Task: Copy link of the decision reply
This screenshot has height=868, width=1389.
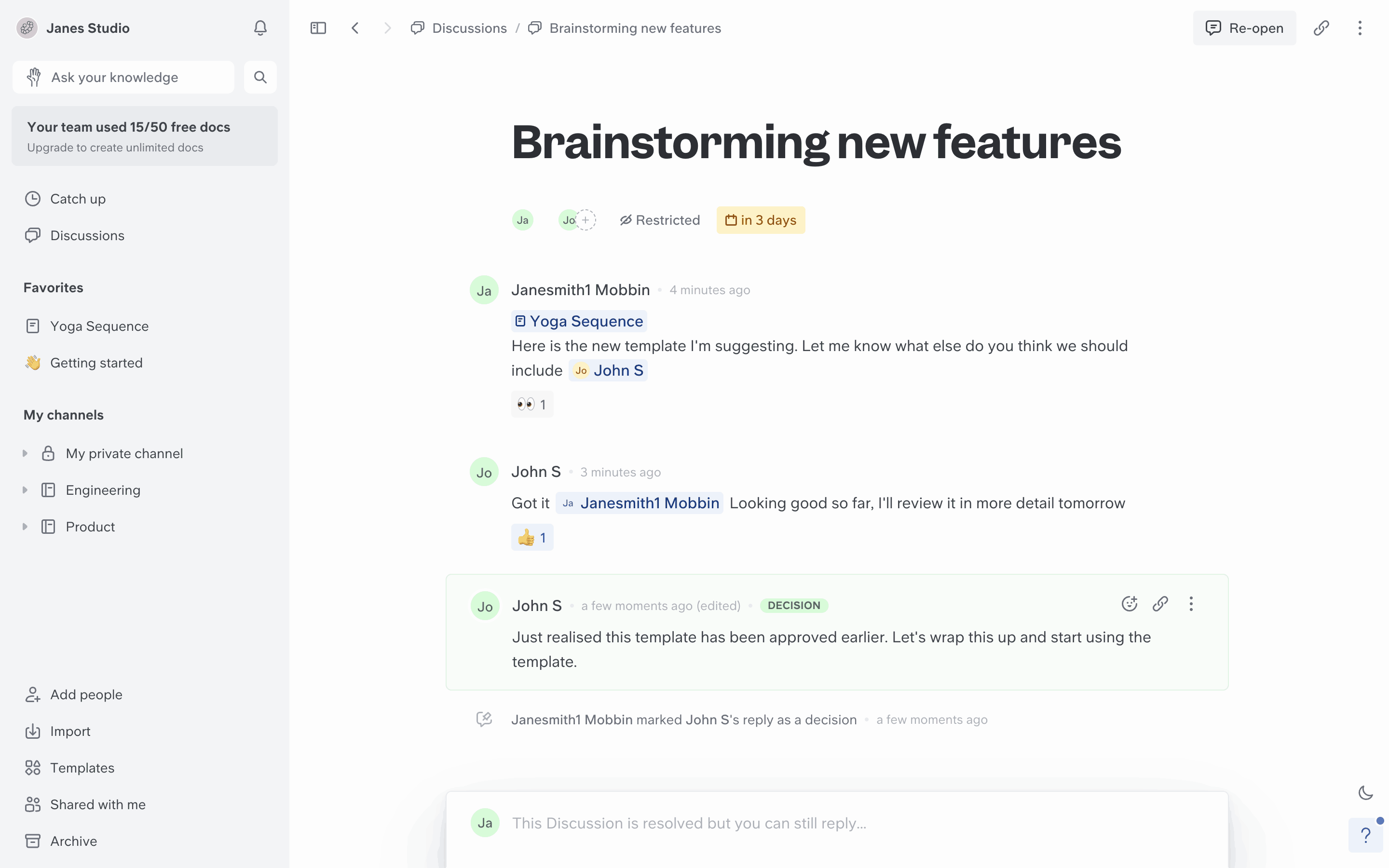Action: [x=1160, y=604]
